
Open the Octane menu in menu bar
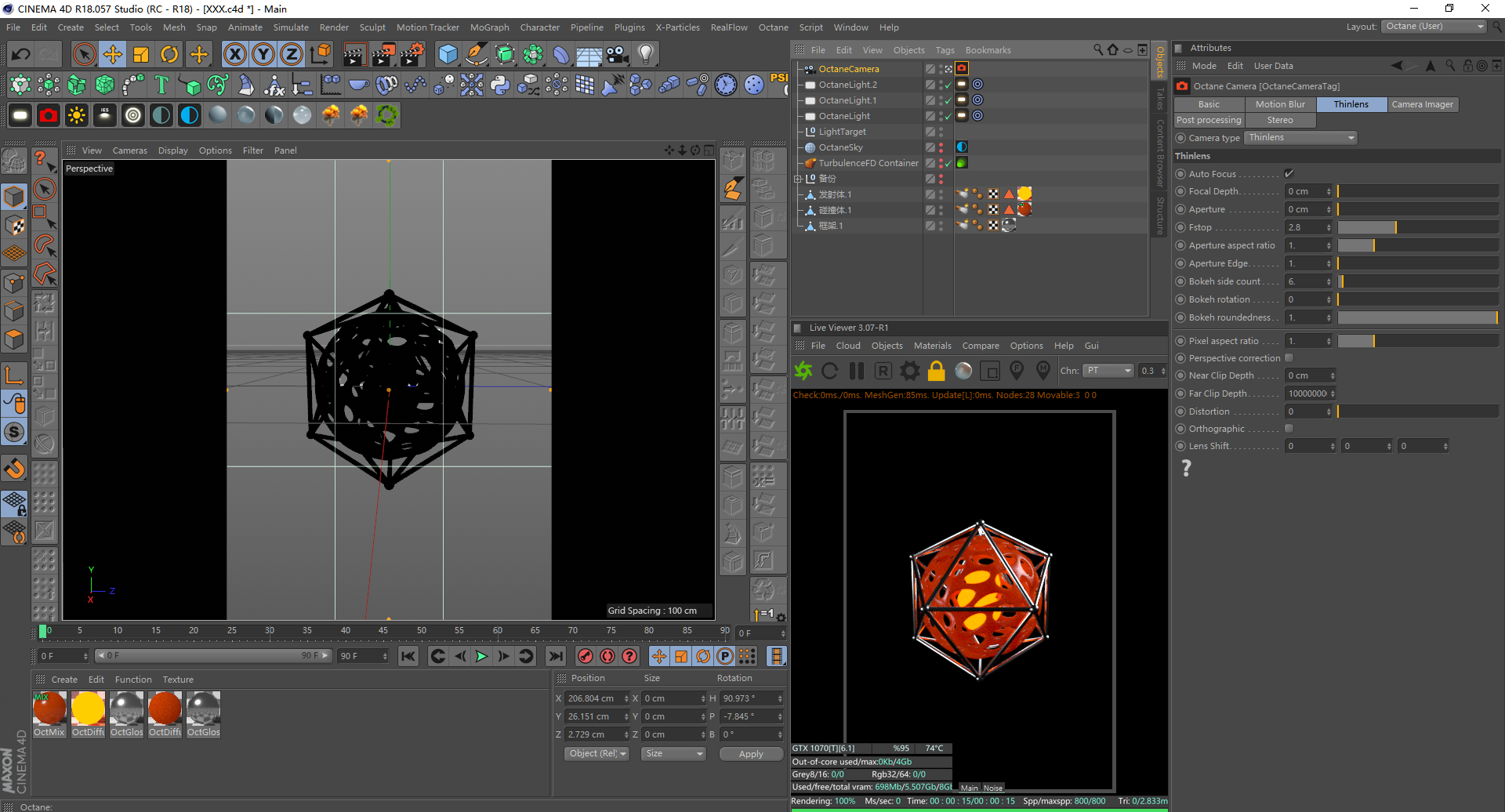pyautogui.click(x=774, y=27)
